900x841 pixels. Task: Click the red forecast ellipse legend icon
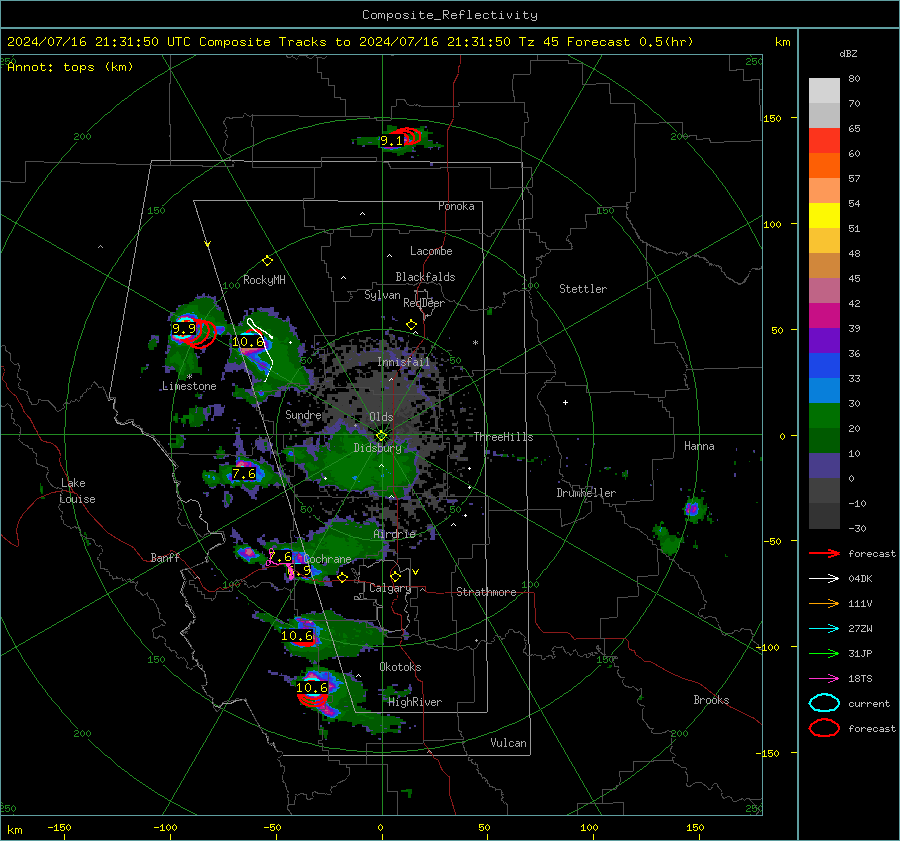[x=824, y=728]
